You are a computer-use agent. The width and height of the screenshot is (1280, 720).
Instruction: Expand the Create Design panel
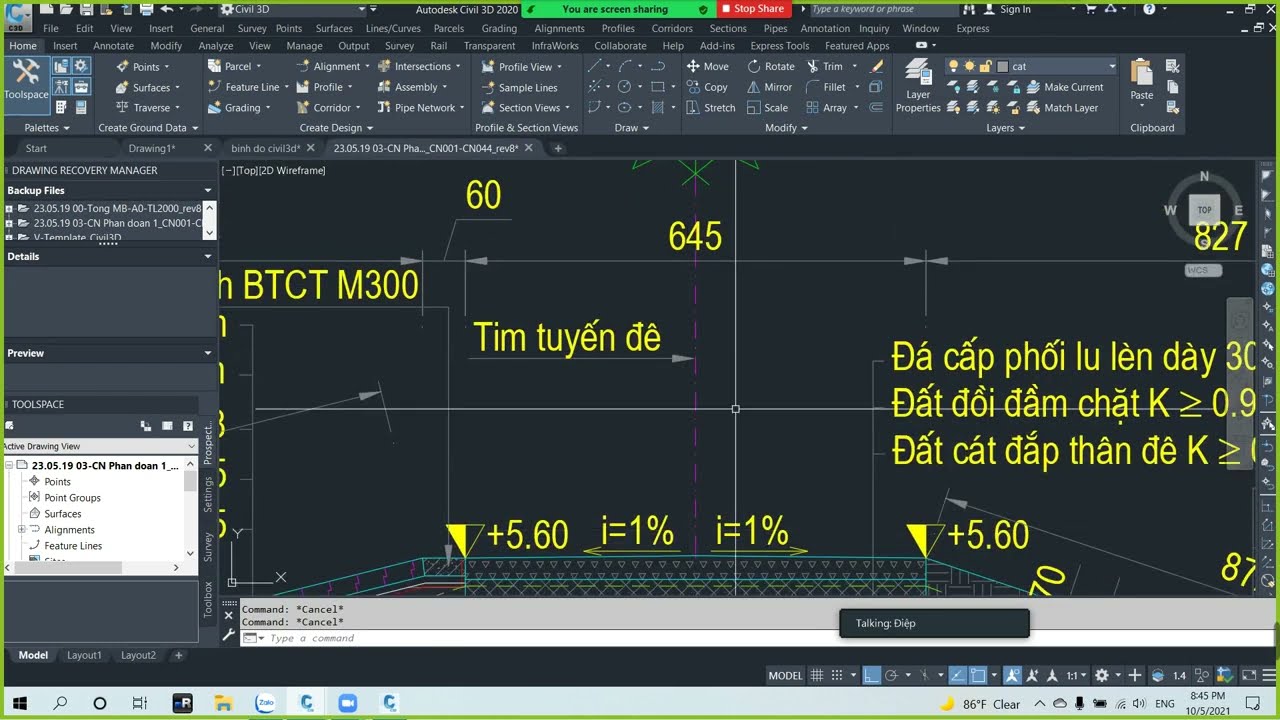336,128
